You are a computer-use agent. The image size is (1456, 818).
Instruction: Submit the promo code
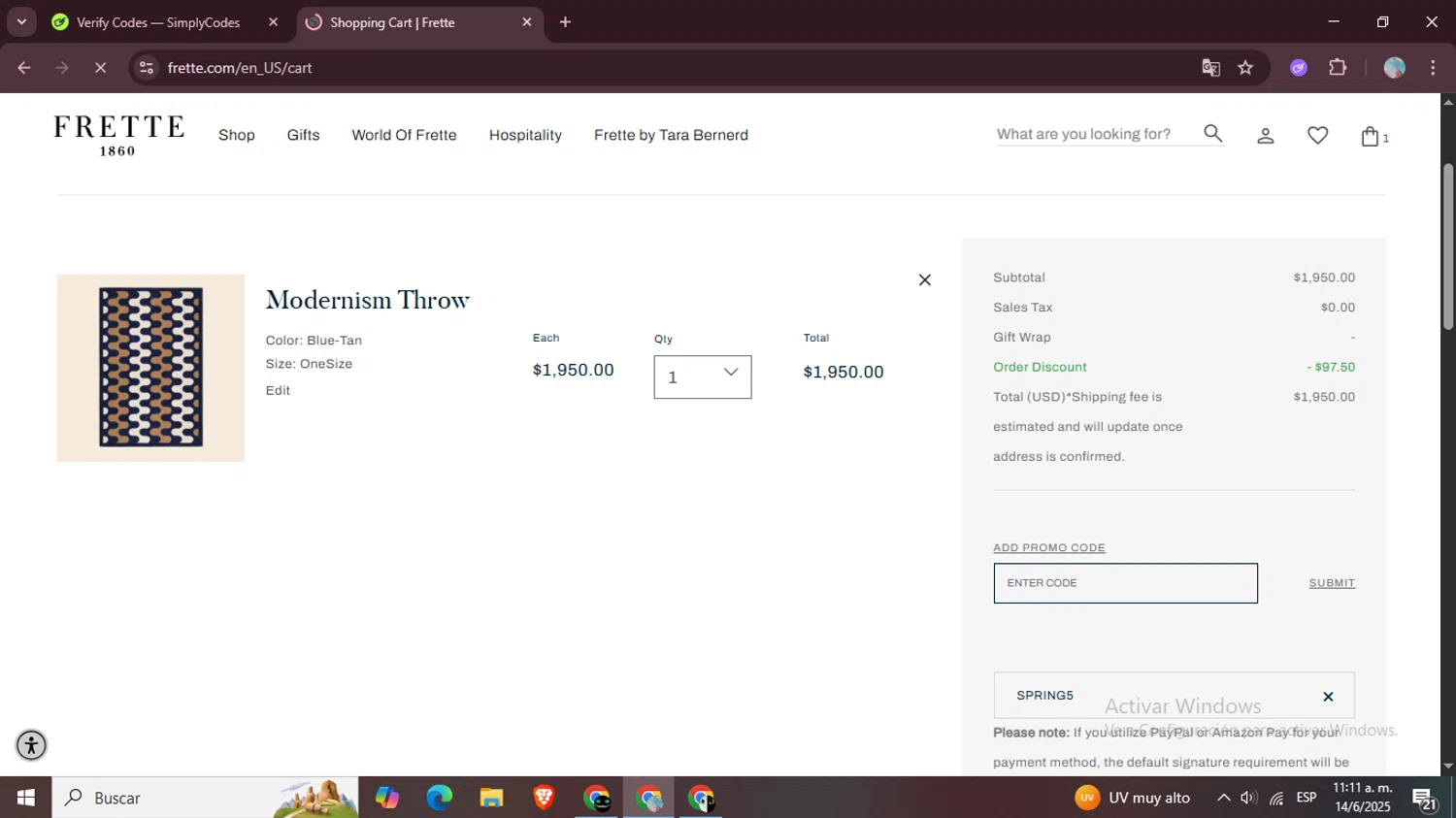pos(1332,583)
